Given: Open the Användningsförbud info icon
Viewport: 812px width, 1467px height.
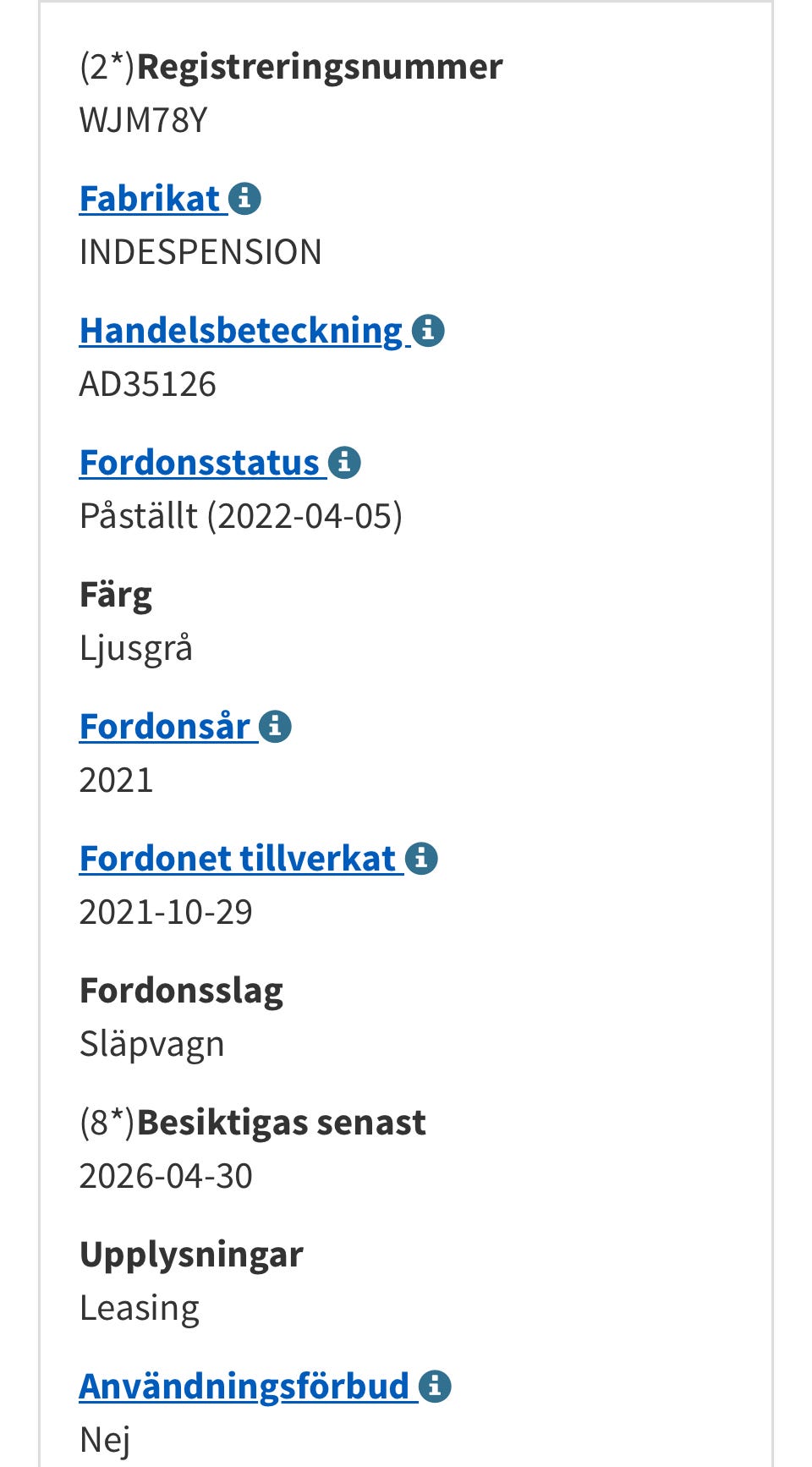Looking at the screenshot, I should [x=435, y=1387].
